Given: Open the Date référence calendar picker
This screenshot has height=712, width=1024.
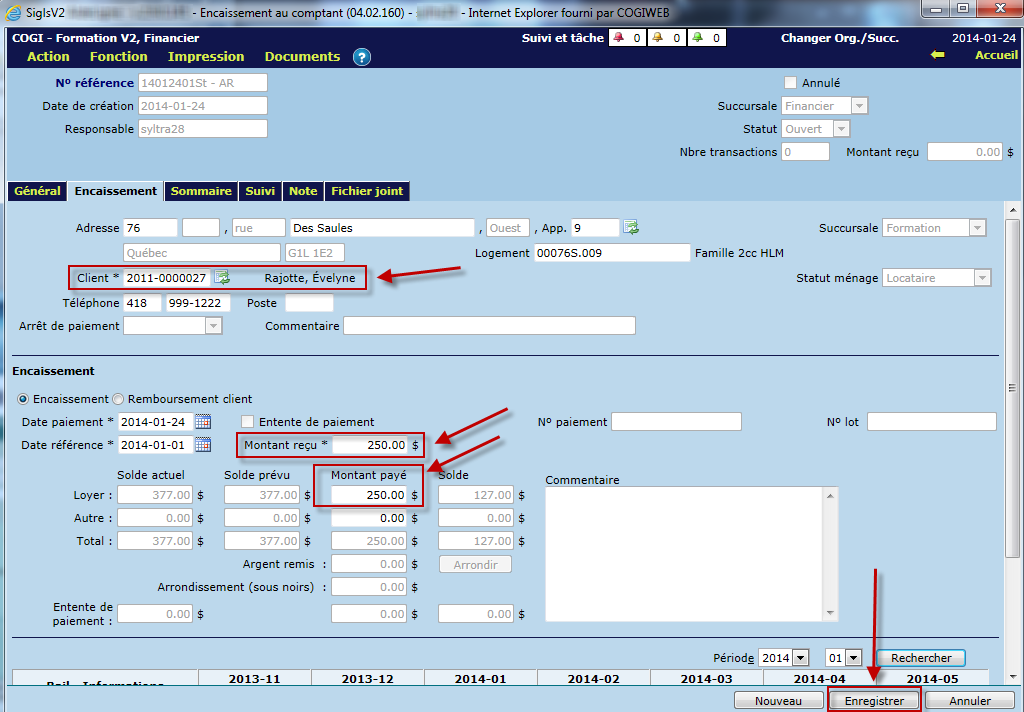Looking at the screenshot, I should (203, 444).
